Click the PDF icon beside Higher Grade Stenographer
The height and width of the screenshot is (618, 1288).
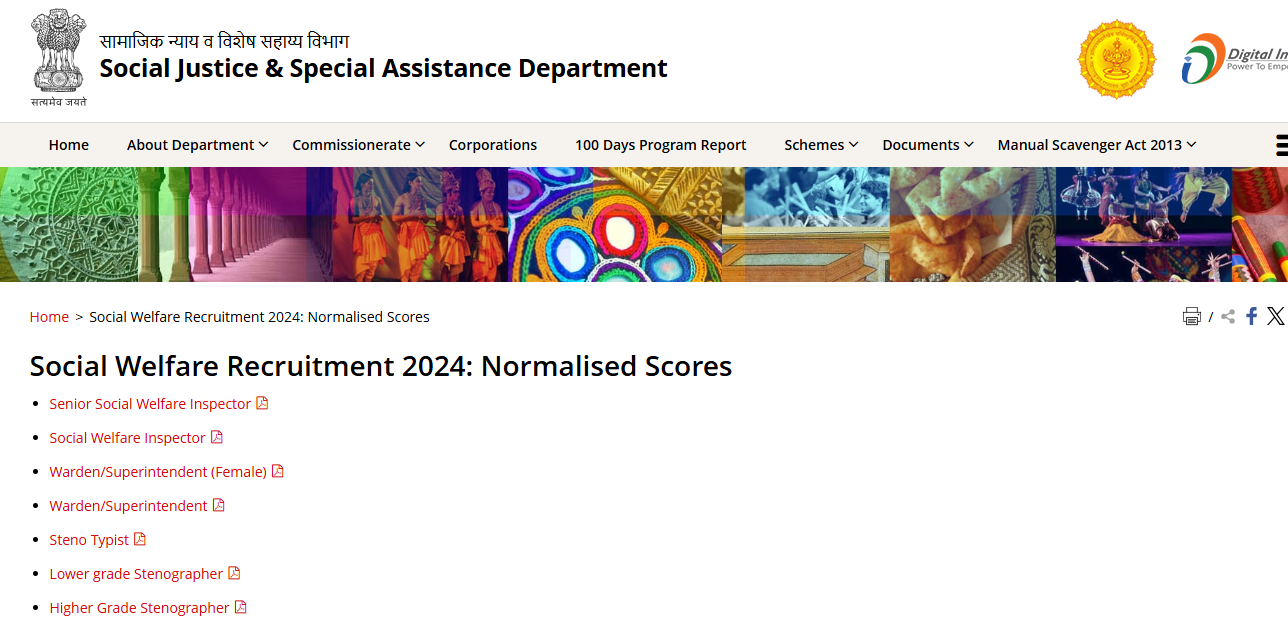click(240, 607)
